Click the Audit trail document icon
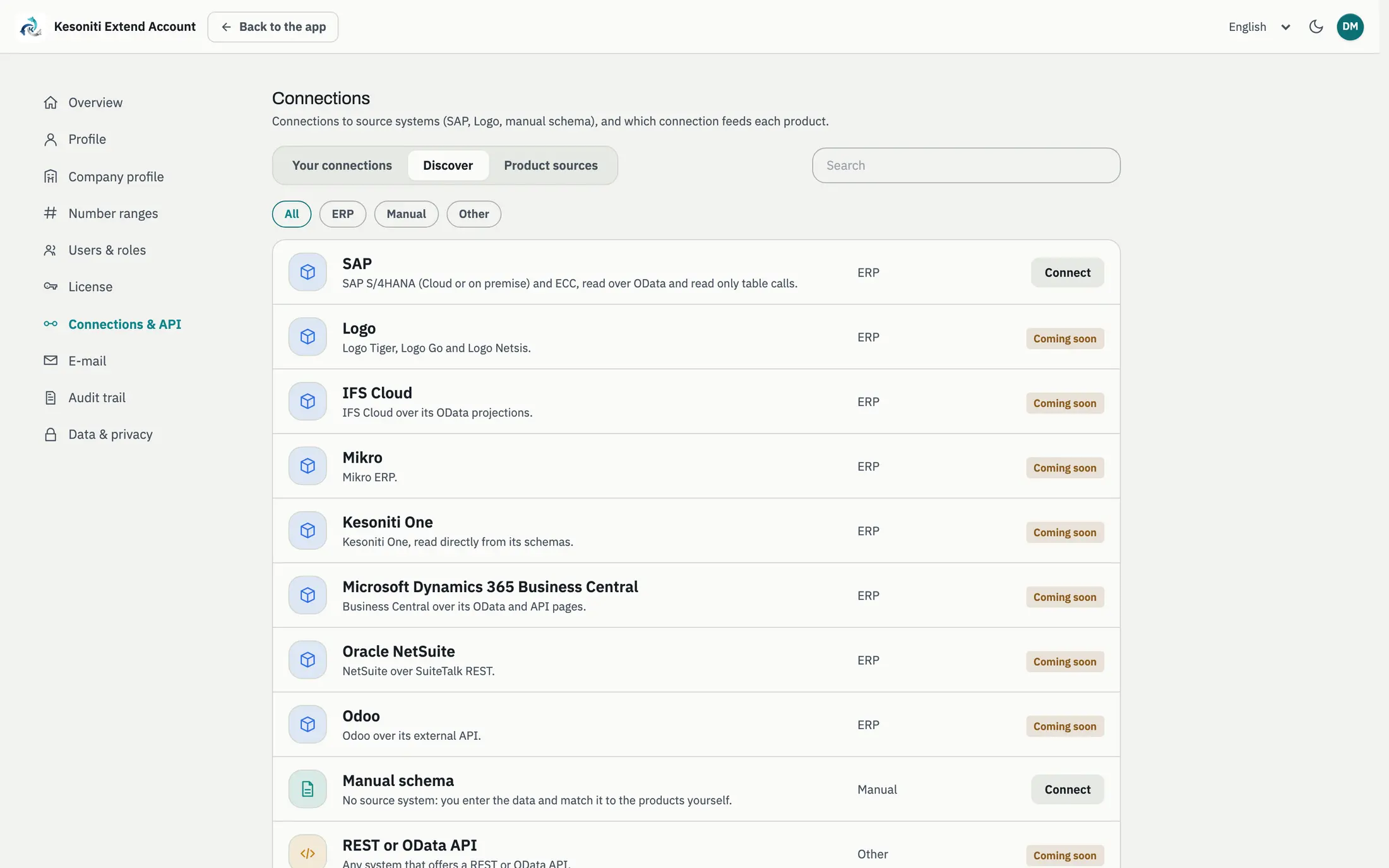This screenshot has height=868, width=1389. [51, 398]
